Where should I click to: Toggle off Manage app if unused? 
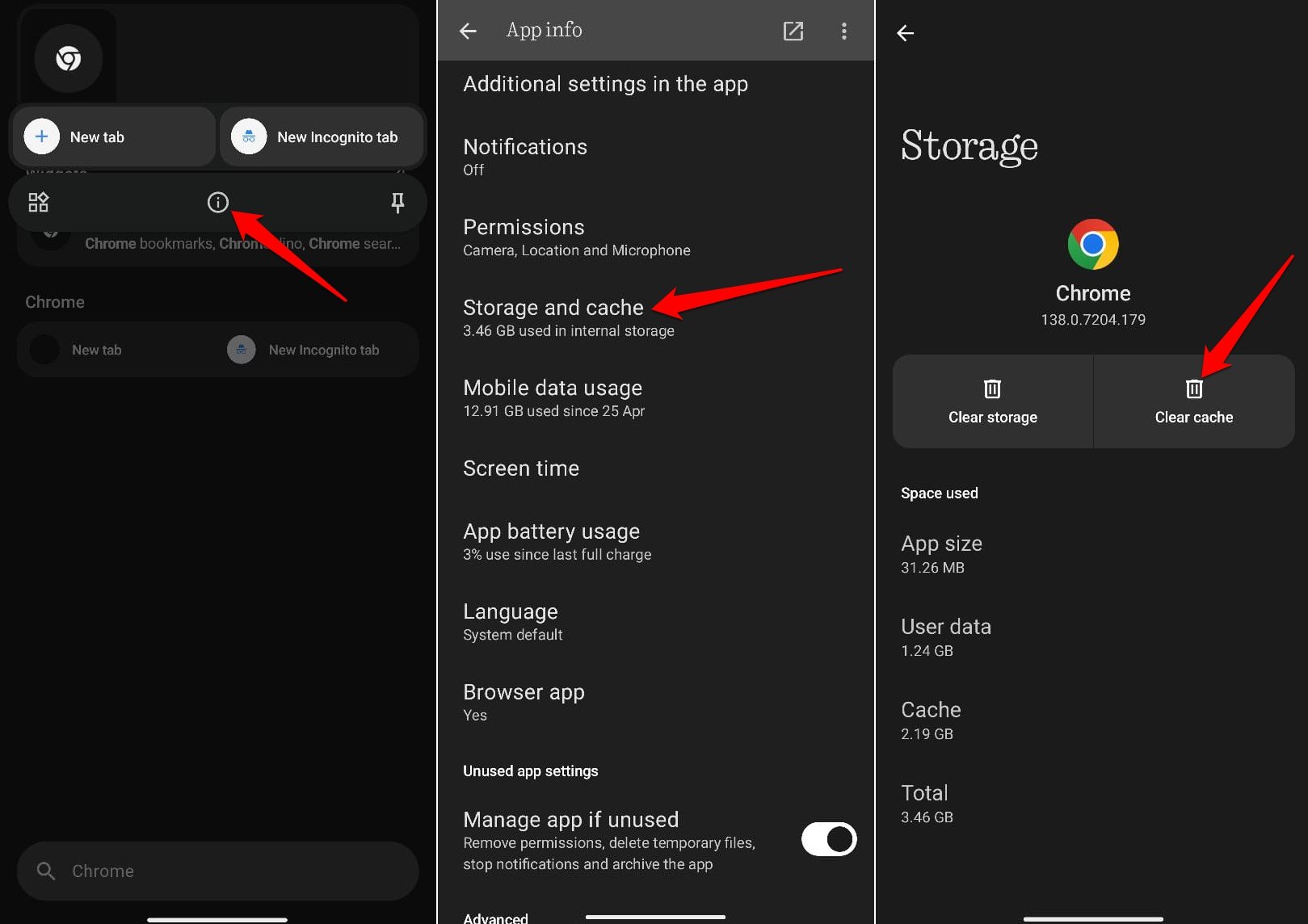828,839
